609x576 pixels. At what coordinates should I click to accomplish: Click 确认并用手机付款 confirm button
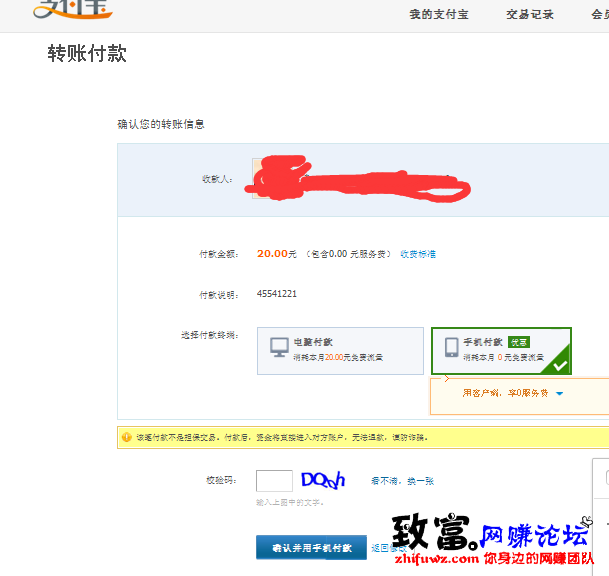click(x=312, y=548)
